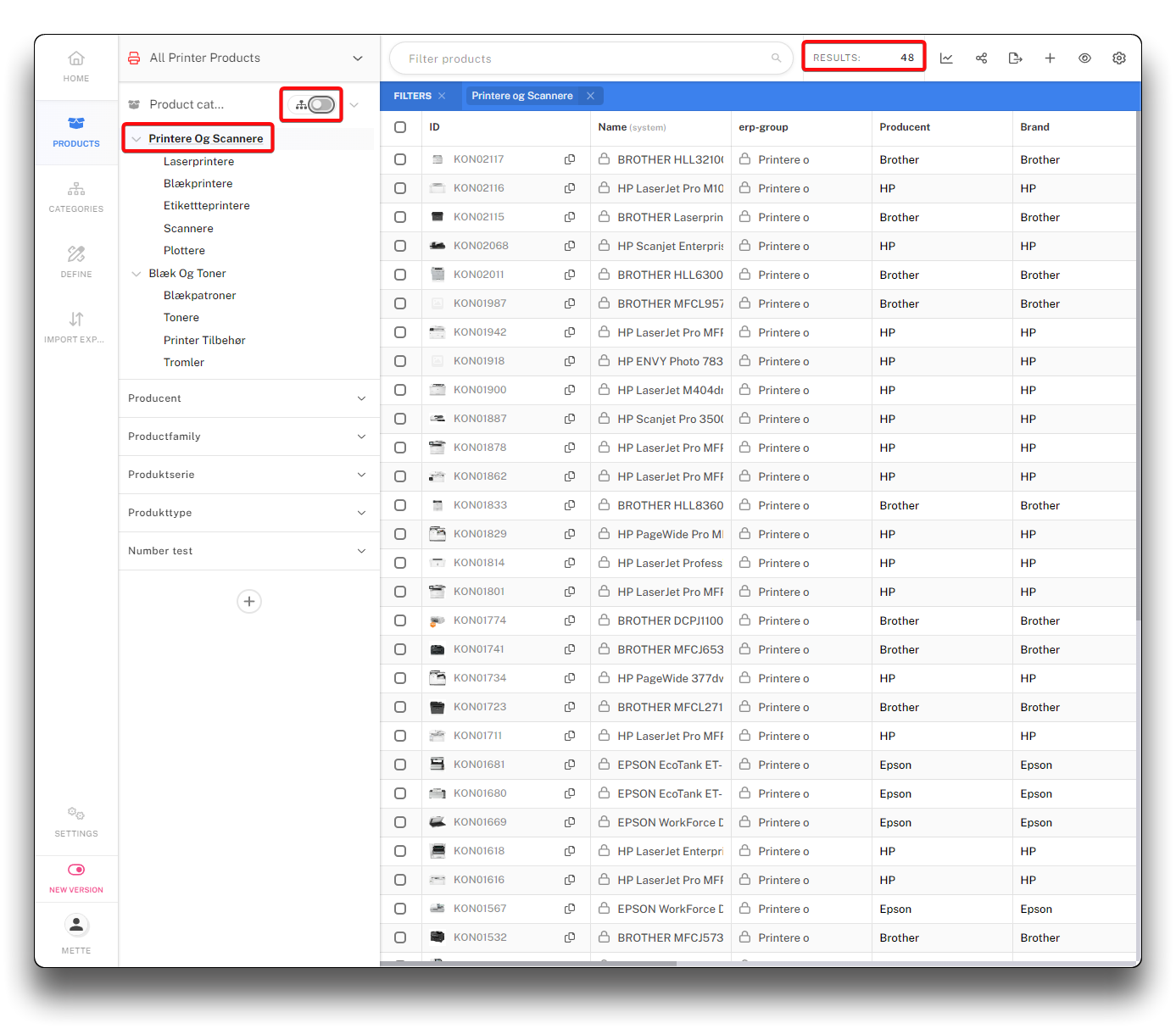Click the export icon in top toolbar

1015,58
